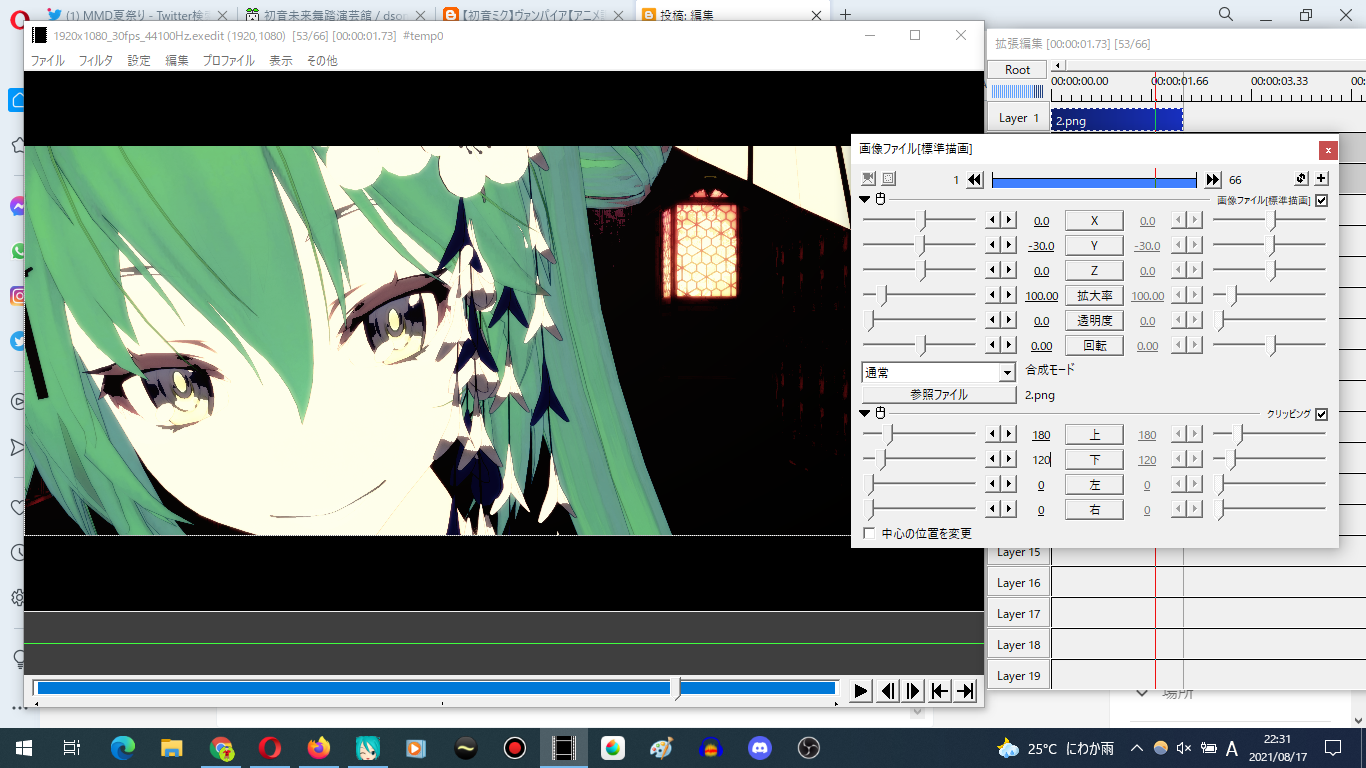
Task: Click Root button in timeline window
Action: click(x=1017, y=69)
